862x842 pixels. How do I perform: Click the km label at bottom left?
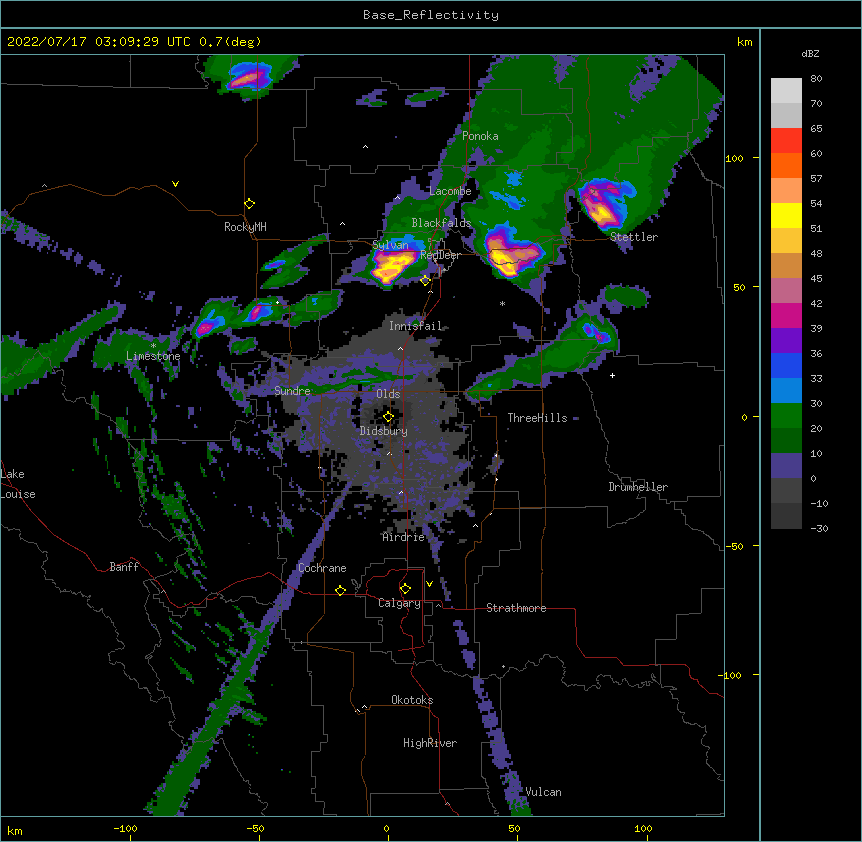click(x=15, y=831)
